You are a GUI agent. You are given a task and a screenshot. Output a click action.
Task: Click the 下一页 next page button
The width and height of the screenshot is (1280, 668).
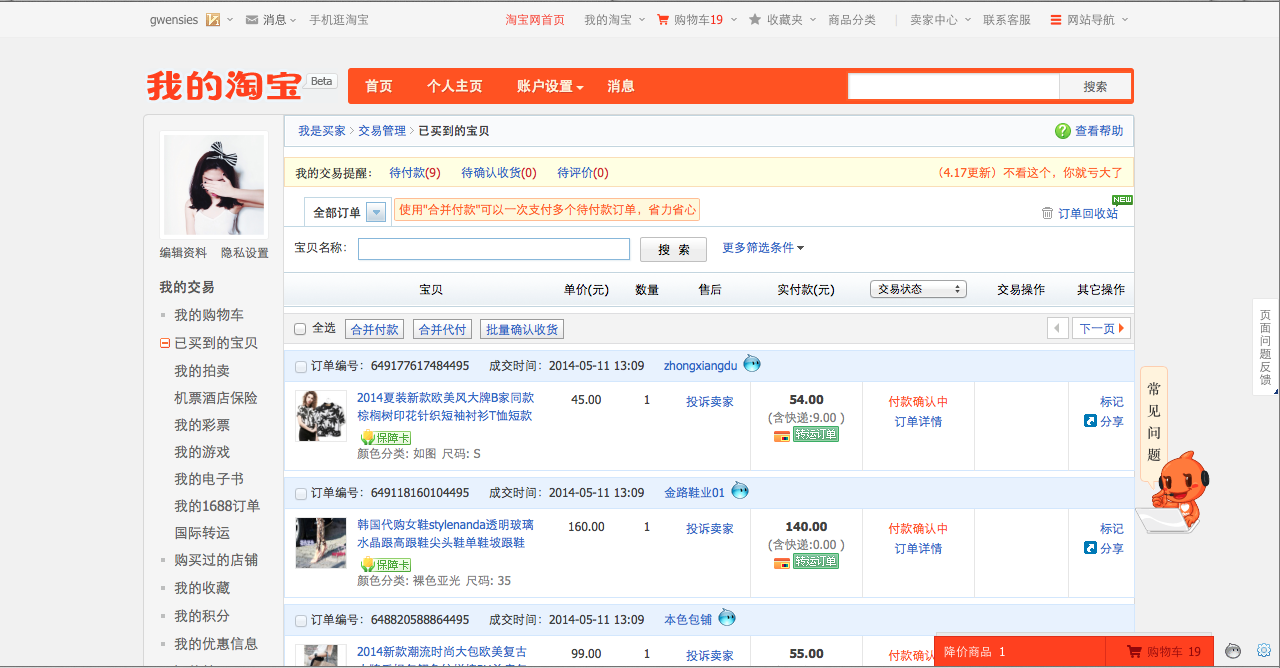[x=1102, y=328]
